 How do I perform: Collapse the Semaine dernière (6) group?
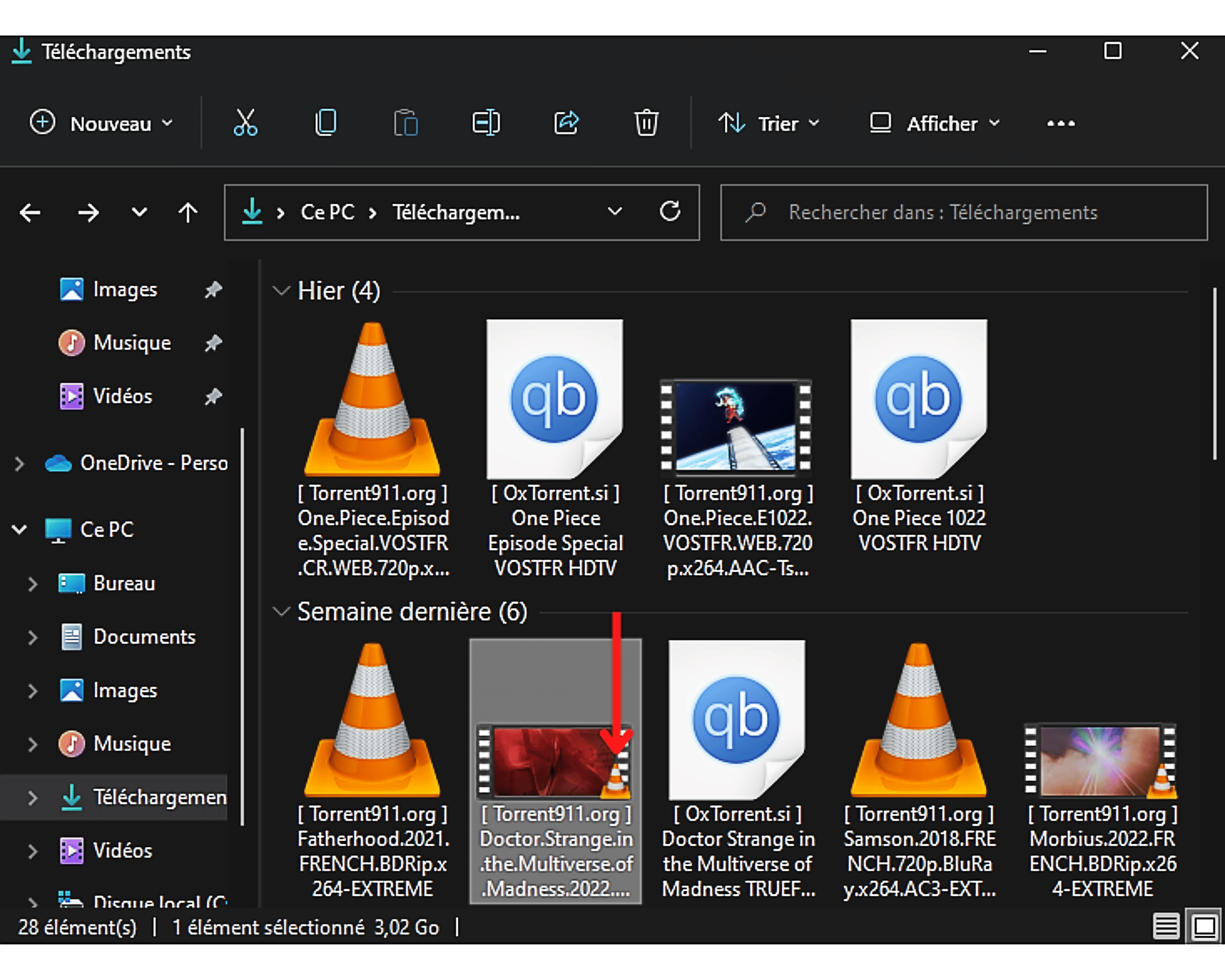pos(281,612)
